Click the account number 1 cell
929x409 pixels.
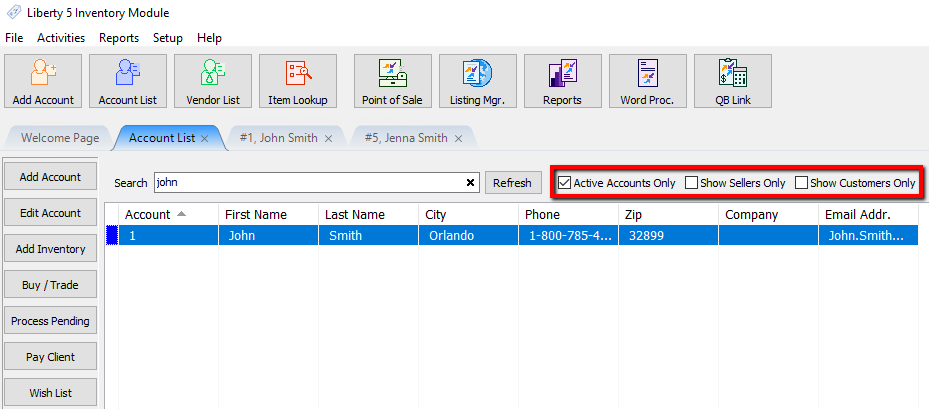pos(169,235)
